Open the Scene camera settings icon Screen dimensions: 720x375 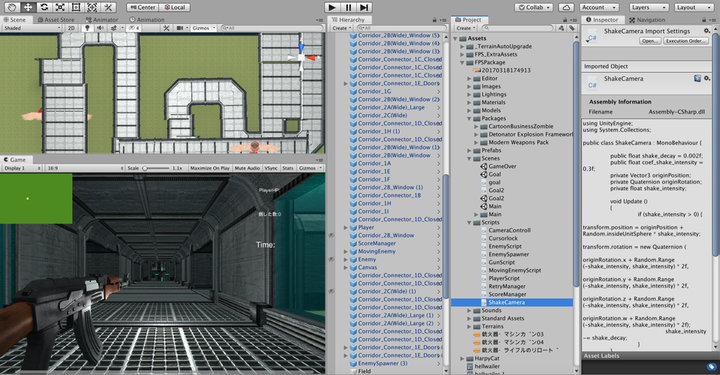(x=181, y=28)
